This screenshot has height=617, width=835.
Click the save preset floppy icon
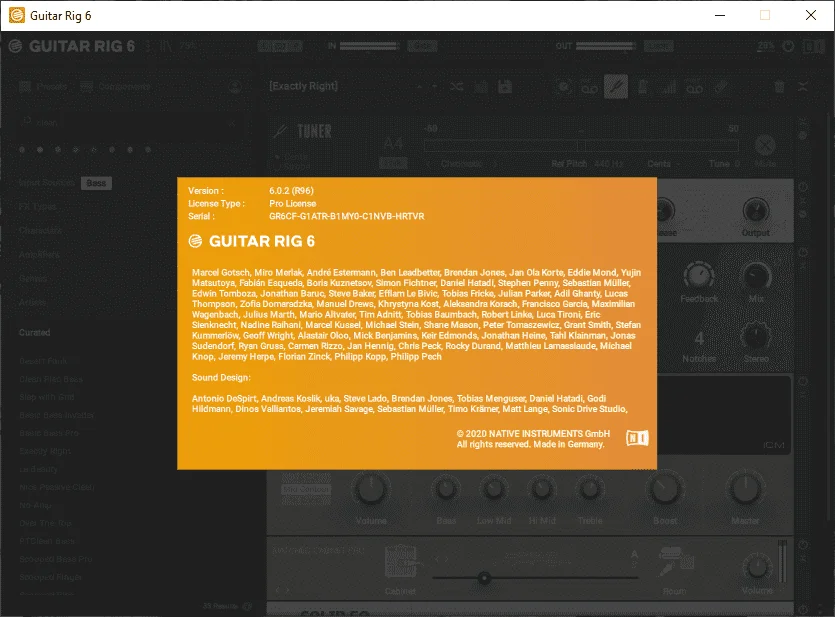[x=505, y=86]
